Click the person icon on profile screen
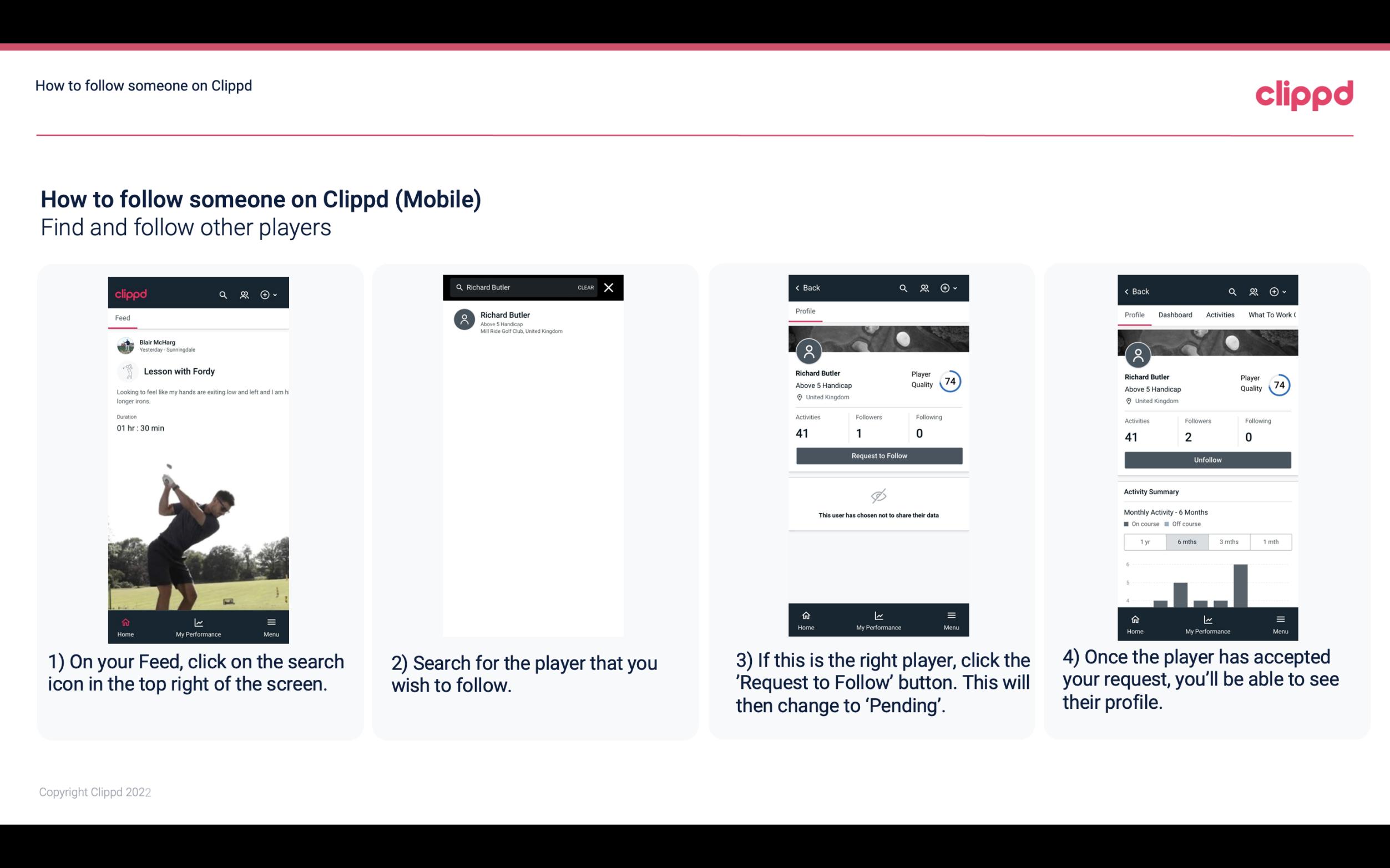The height and width of the screenshot is (868, 1390). (807, 353)
